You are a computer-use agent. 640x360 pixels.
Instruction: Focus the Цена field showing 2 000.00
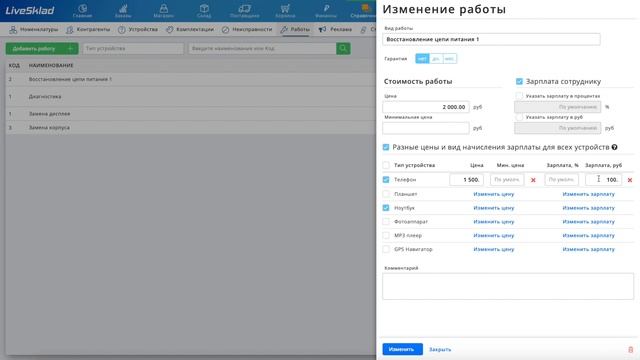tap(426, 107)
